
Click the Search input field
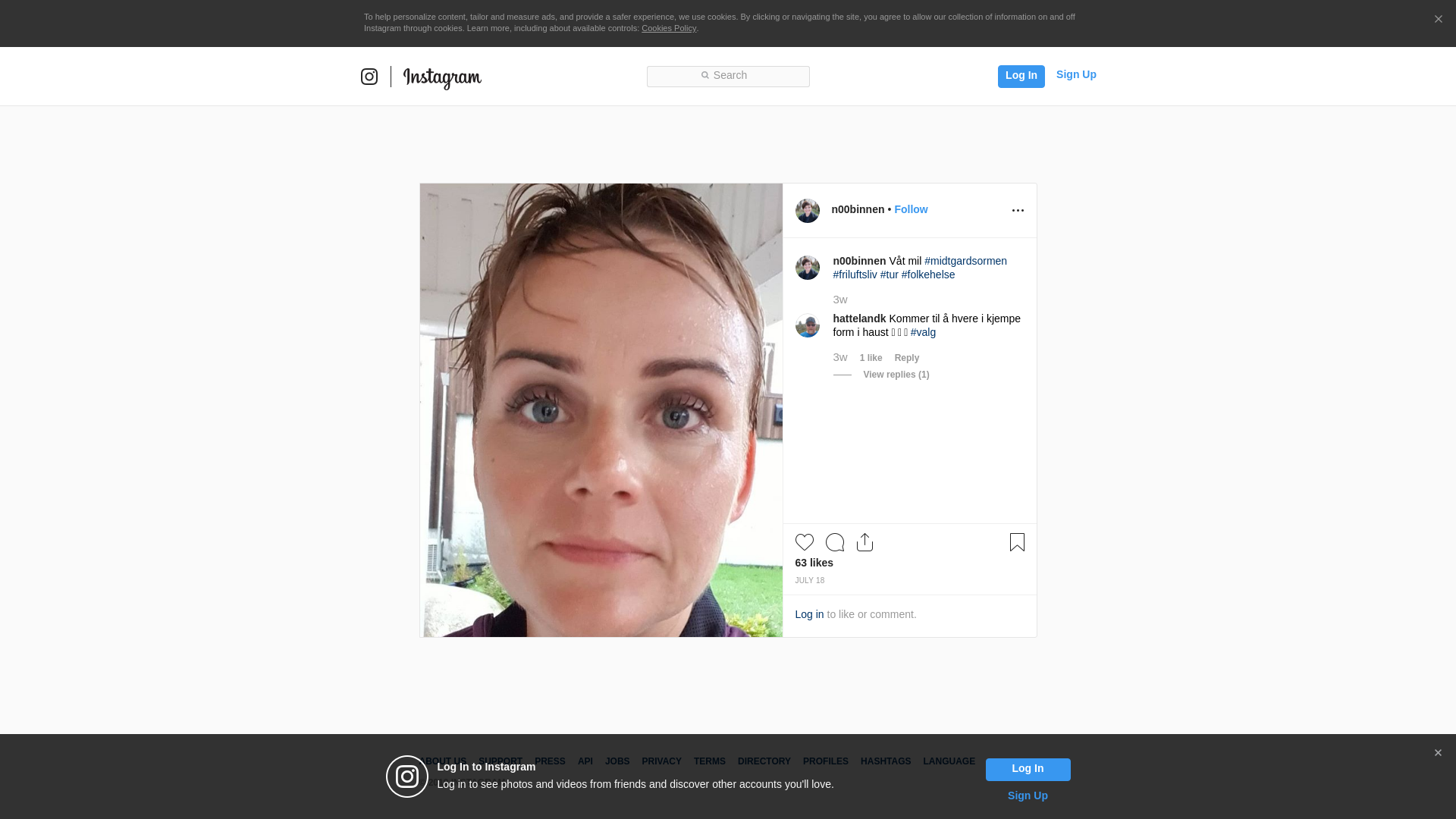pos(728,76)
